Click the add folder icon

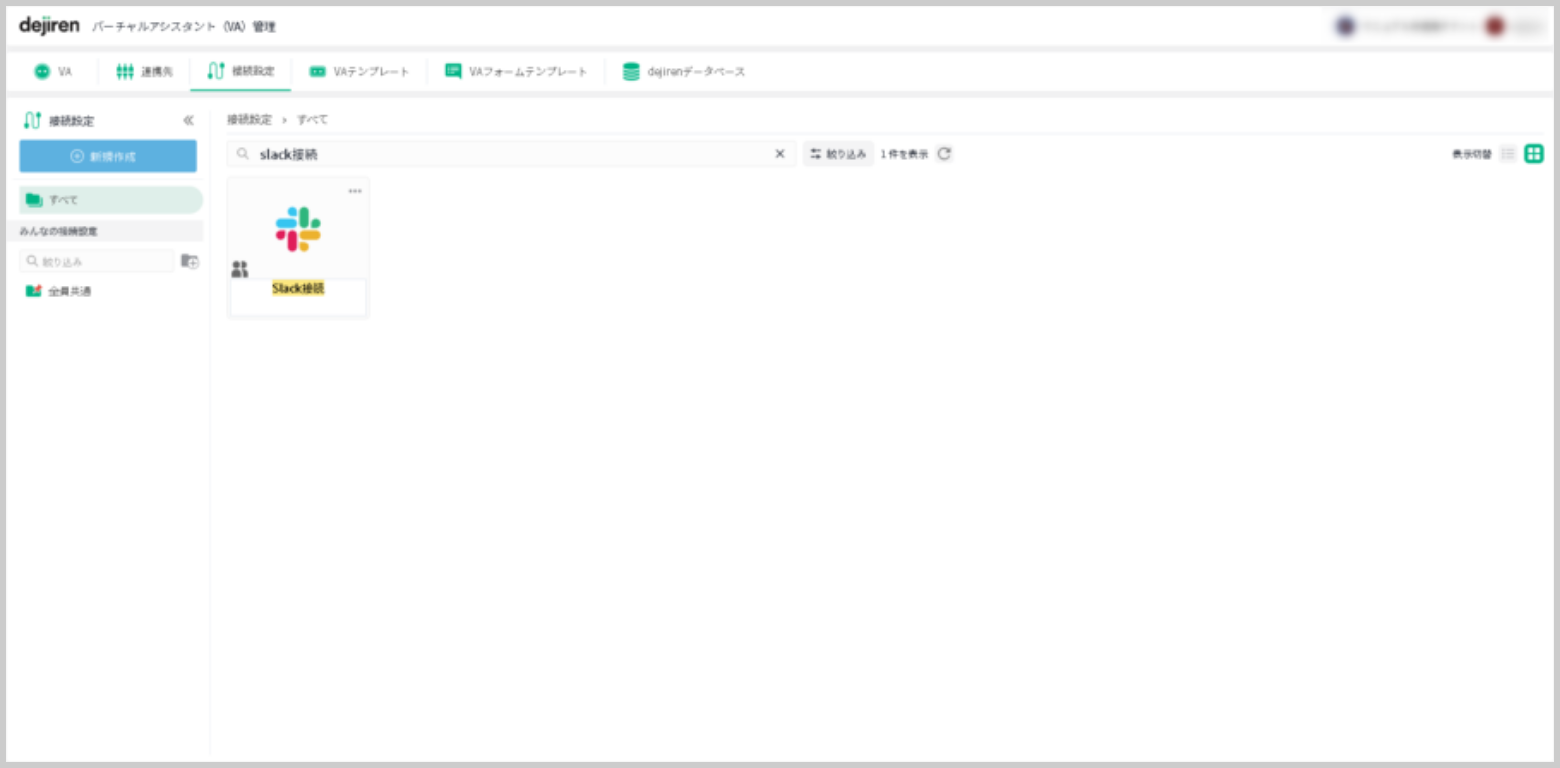[189, 261]
